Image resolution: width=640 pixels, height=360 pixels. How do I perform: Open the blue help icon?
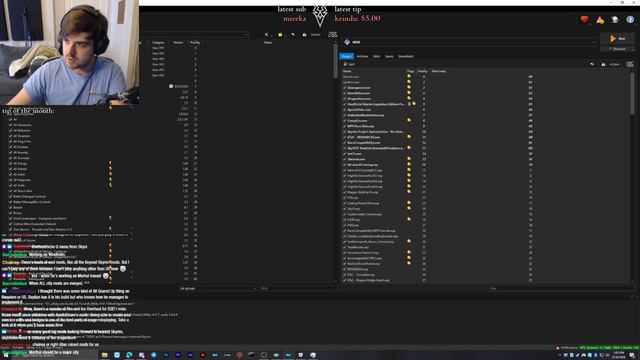(630, 20)
